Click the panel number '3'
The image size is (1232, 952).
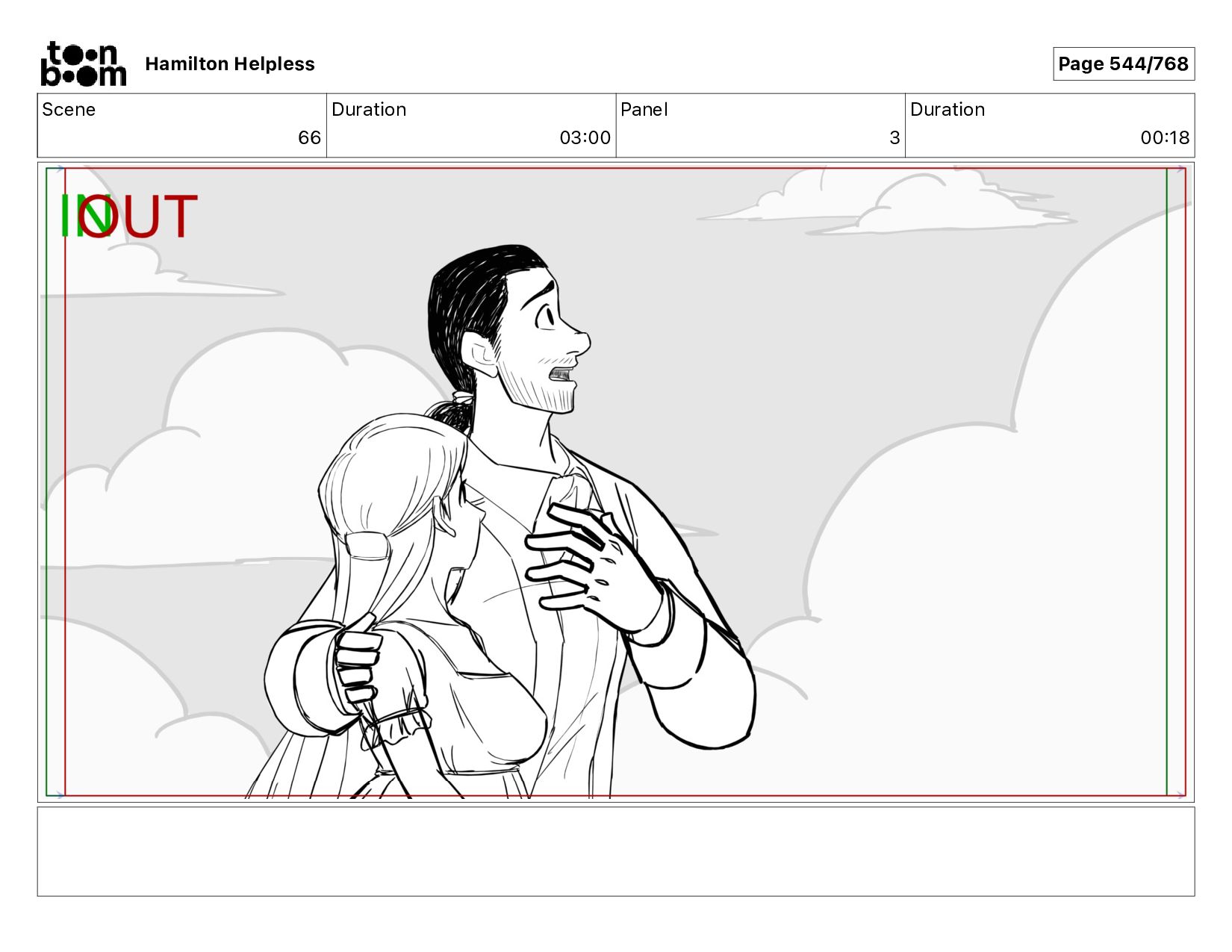(895, 137)
